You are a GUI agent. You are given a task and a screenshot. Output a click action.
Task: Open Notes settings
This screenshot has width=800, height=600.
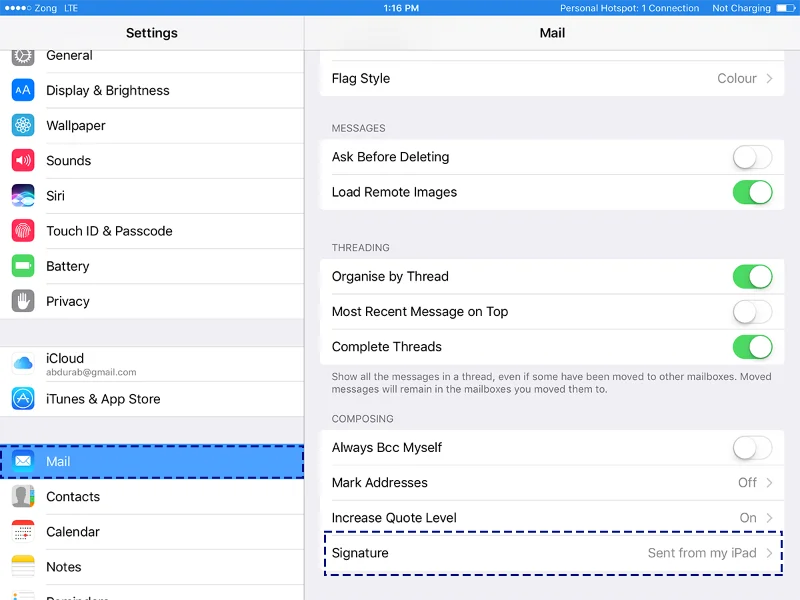(x=152, y=567)
